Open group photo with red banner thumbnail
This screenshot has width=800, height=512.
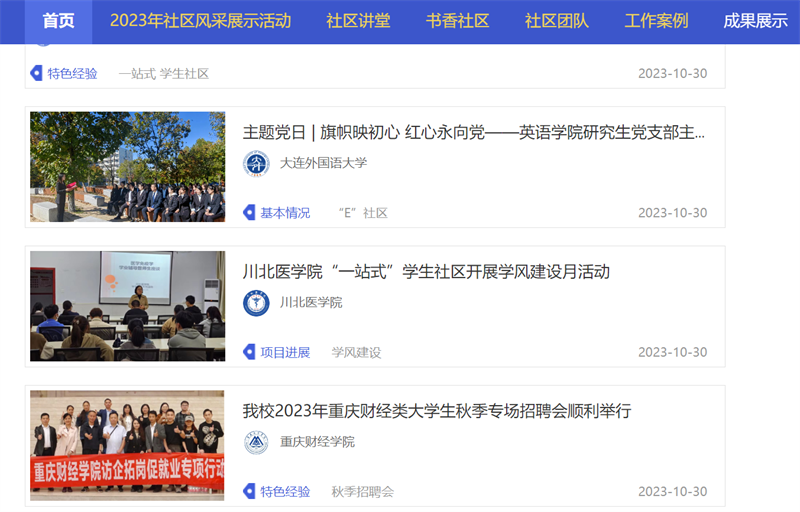click(x=127, y=445)
